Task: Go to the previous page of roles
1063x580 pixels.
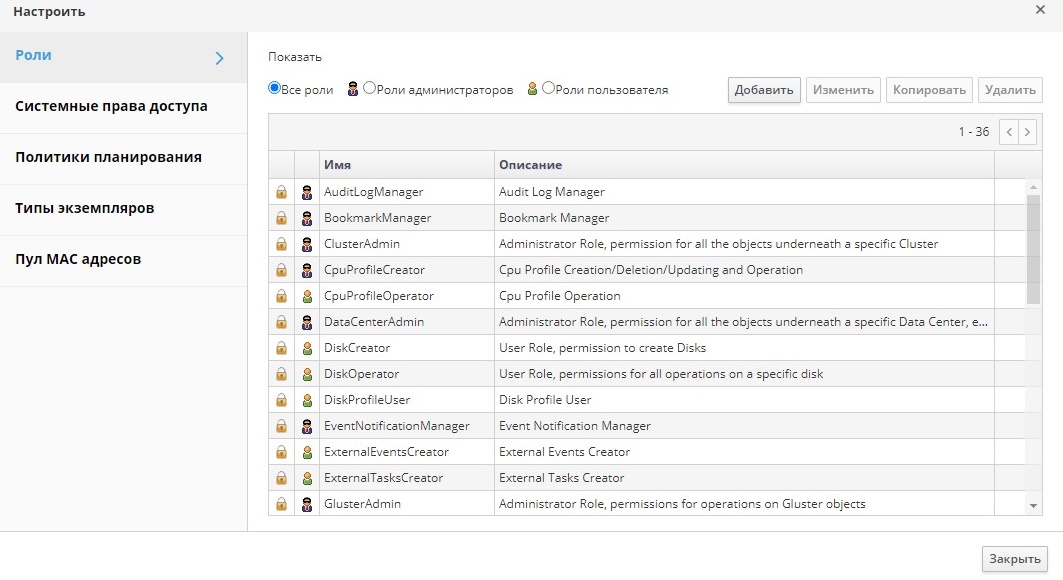Action: (1009, 132)
